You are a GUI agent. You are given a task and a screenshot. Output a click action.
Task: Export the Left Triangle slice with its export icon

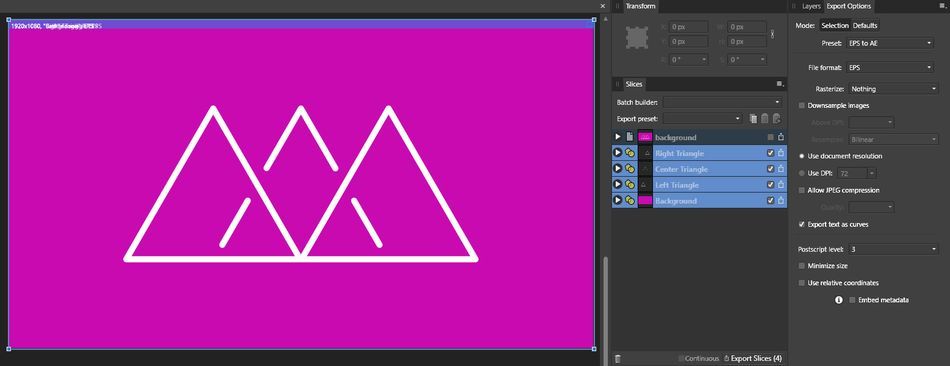coord(781,185)
